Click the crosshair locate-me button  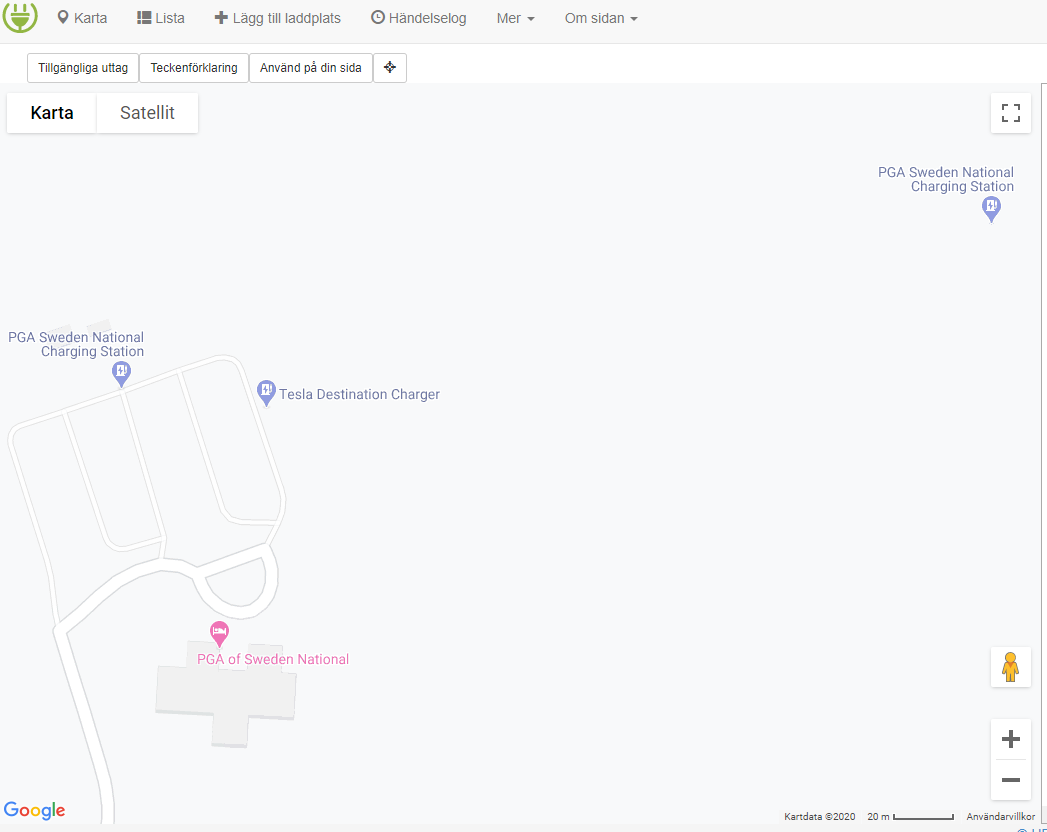(x=390, y=68)
